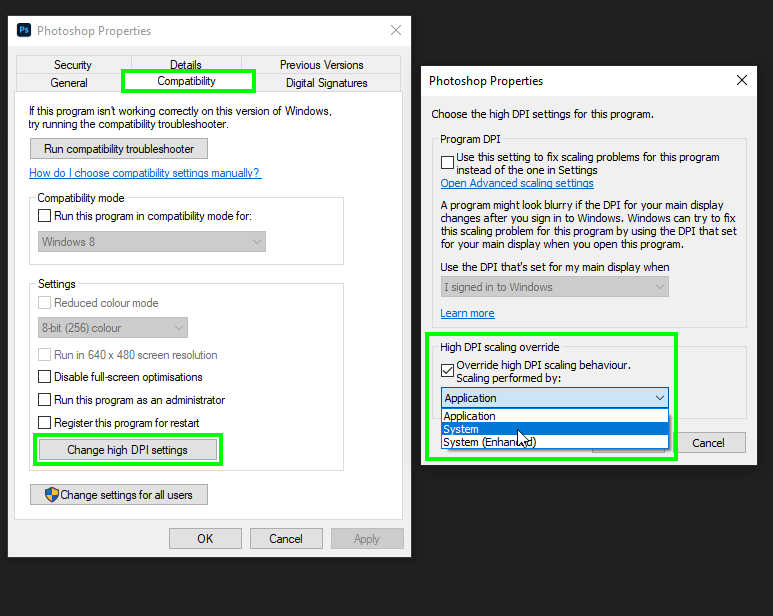Toggle Run in 640 x 480 screen resolution

click(x=44, y=355)
